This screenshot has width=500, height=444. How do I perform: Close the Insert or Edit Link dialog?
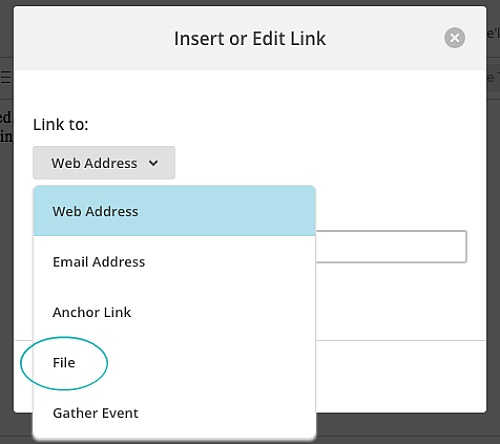[x=454, y=38]
